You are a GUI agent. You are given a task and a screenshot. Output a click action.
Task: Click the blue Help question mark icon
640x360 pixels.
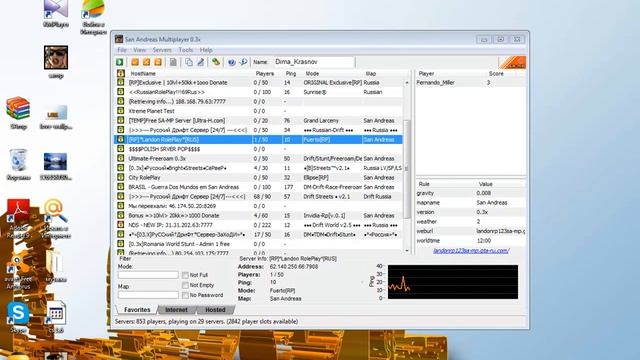tap(231, 62)
